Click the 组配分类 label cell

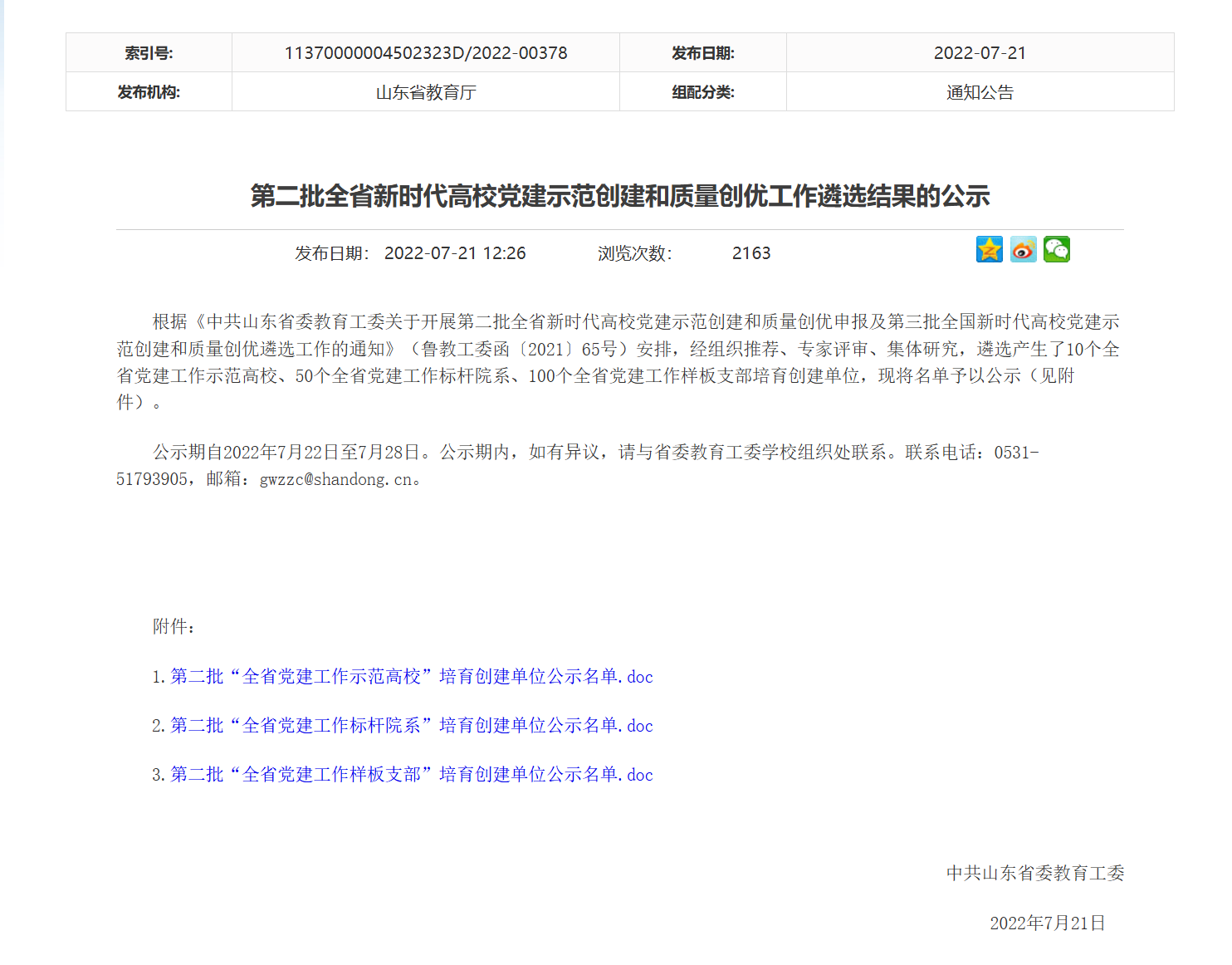tap(702, 92)
